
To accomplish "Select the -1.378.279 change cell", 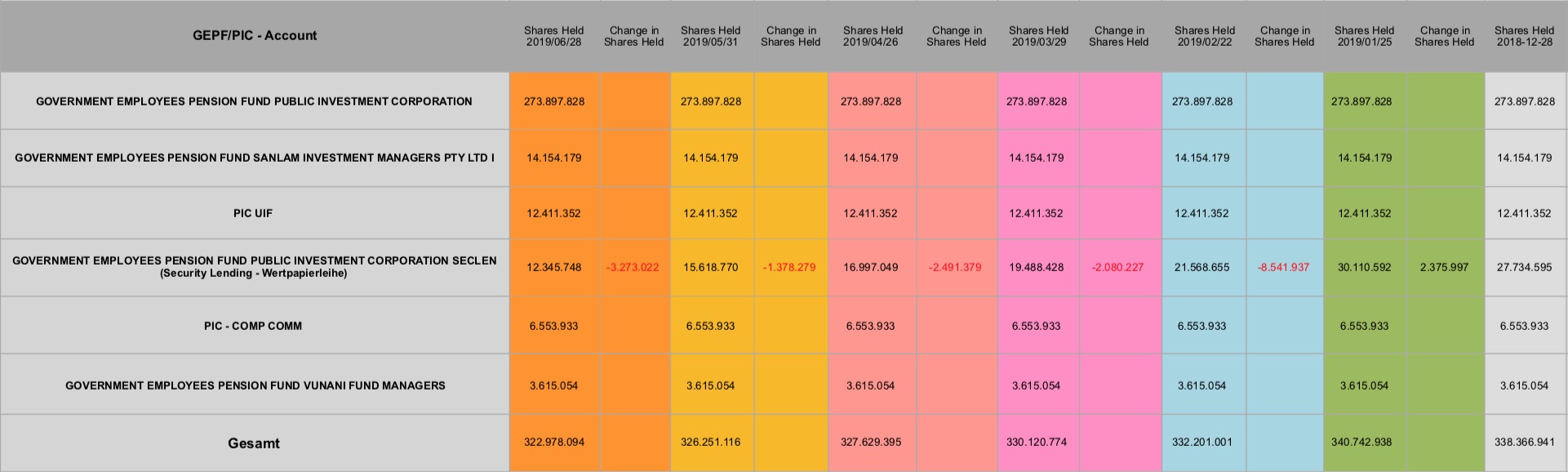I will (x=789, y=268).
